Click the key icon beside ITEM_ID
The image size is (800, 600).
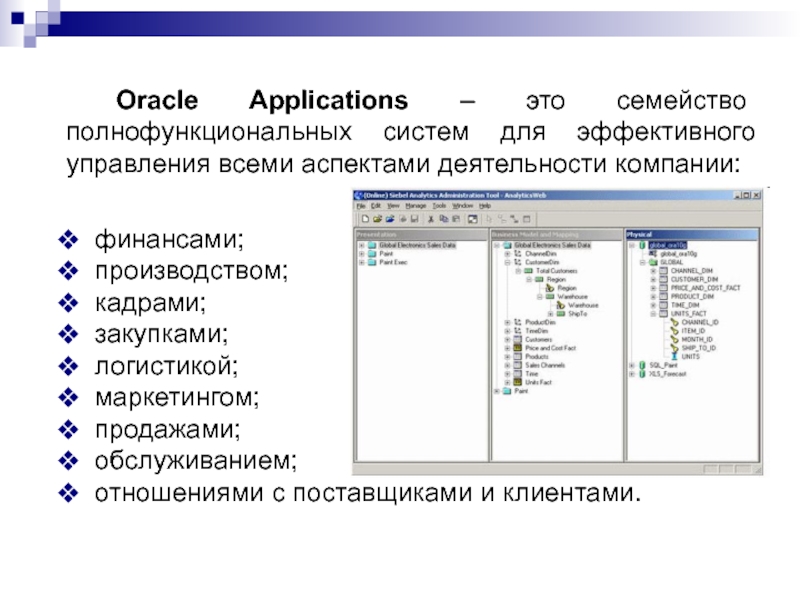coord(674,331)
